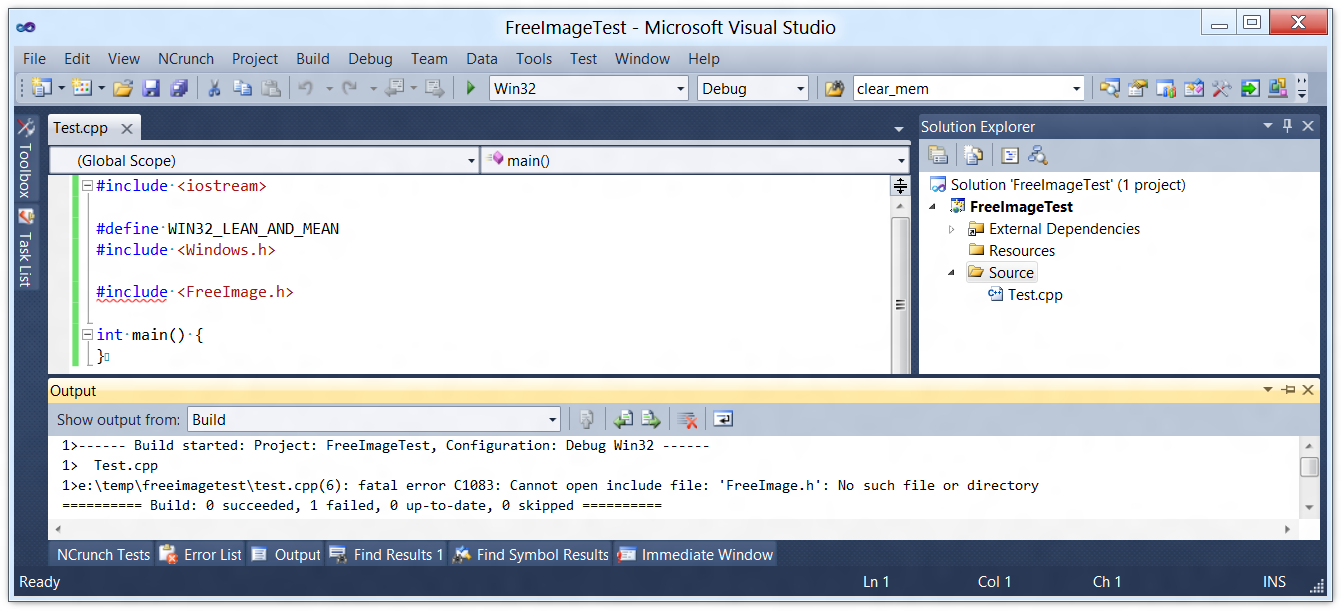Switch to the Error List tab
Viewport: 1341px width, 611px height.
(200, 554)
